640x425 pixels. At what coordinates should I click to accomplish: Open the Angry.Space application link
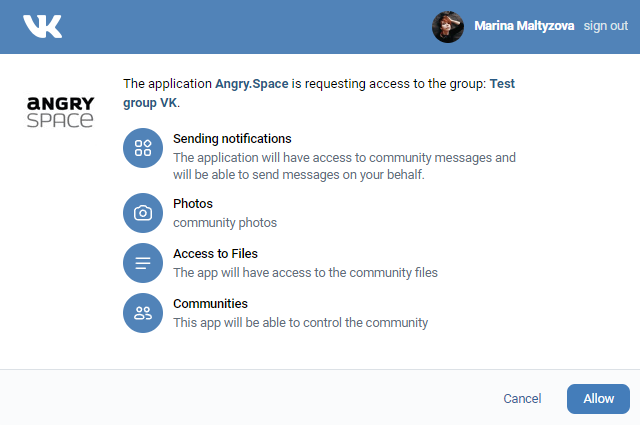pyautogui.click(x=252, y=84)
